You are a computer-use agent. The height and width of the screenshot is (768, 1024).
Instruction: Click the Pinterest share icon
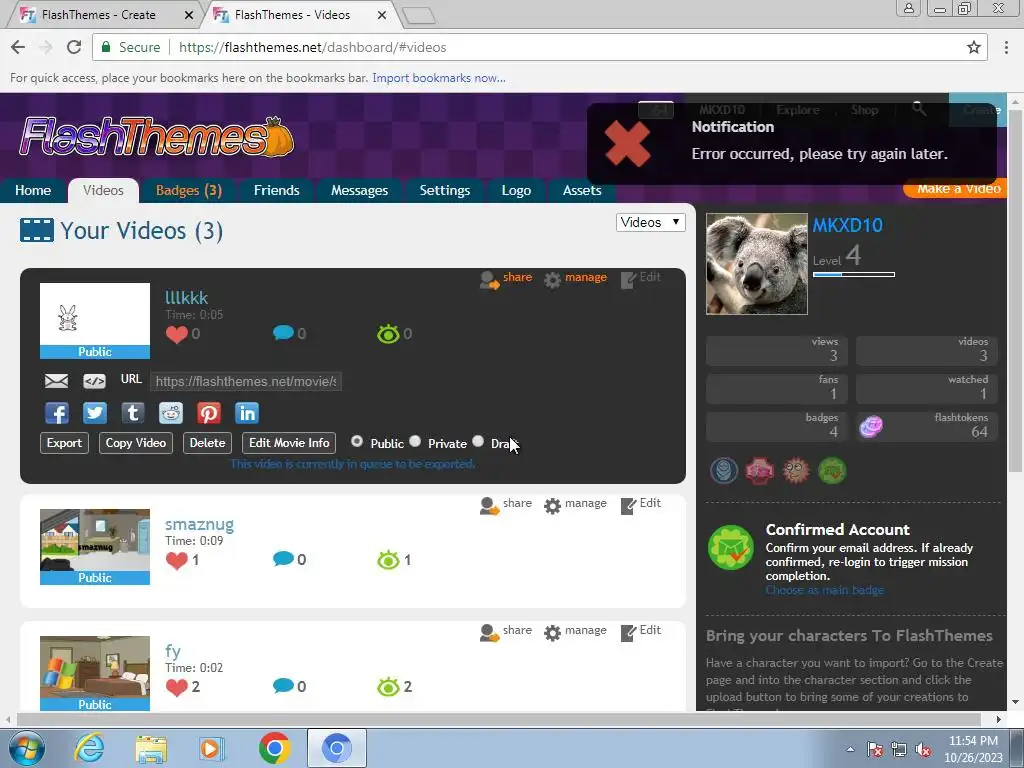click(209, 413)
